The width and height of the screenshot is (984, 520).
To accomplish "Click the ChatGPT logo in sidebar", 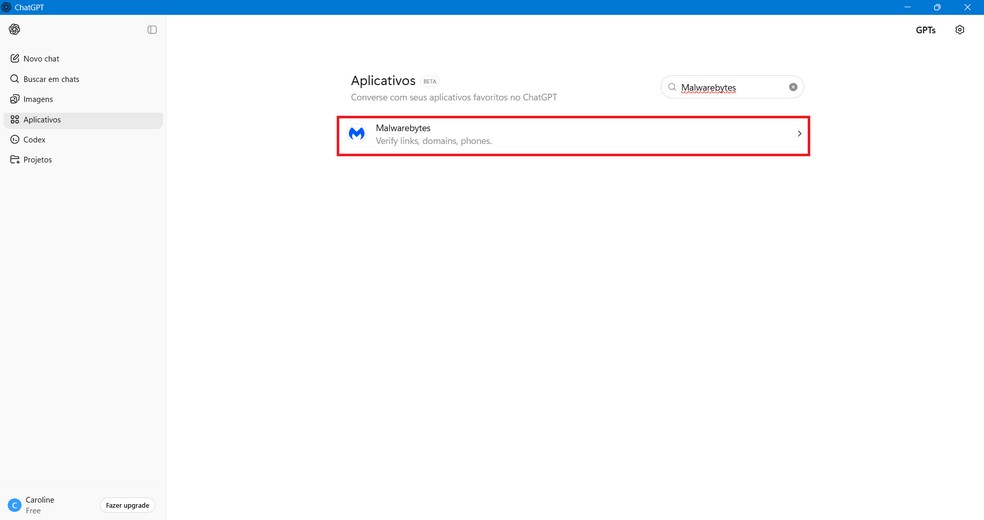I will pos(14,29).
